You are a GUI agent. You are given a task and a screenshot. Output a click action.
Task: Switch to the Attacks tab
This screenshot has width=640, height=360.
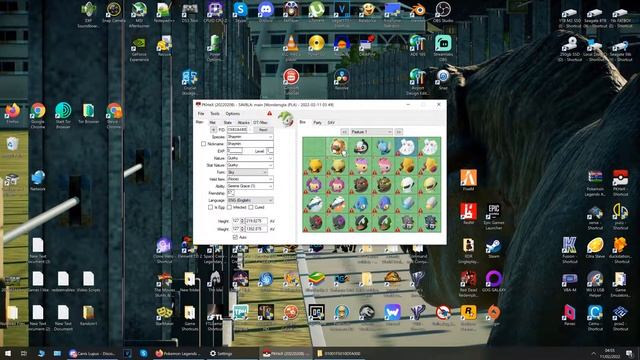coord(244,122)
